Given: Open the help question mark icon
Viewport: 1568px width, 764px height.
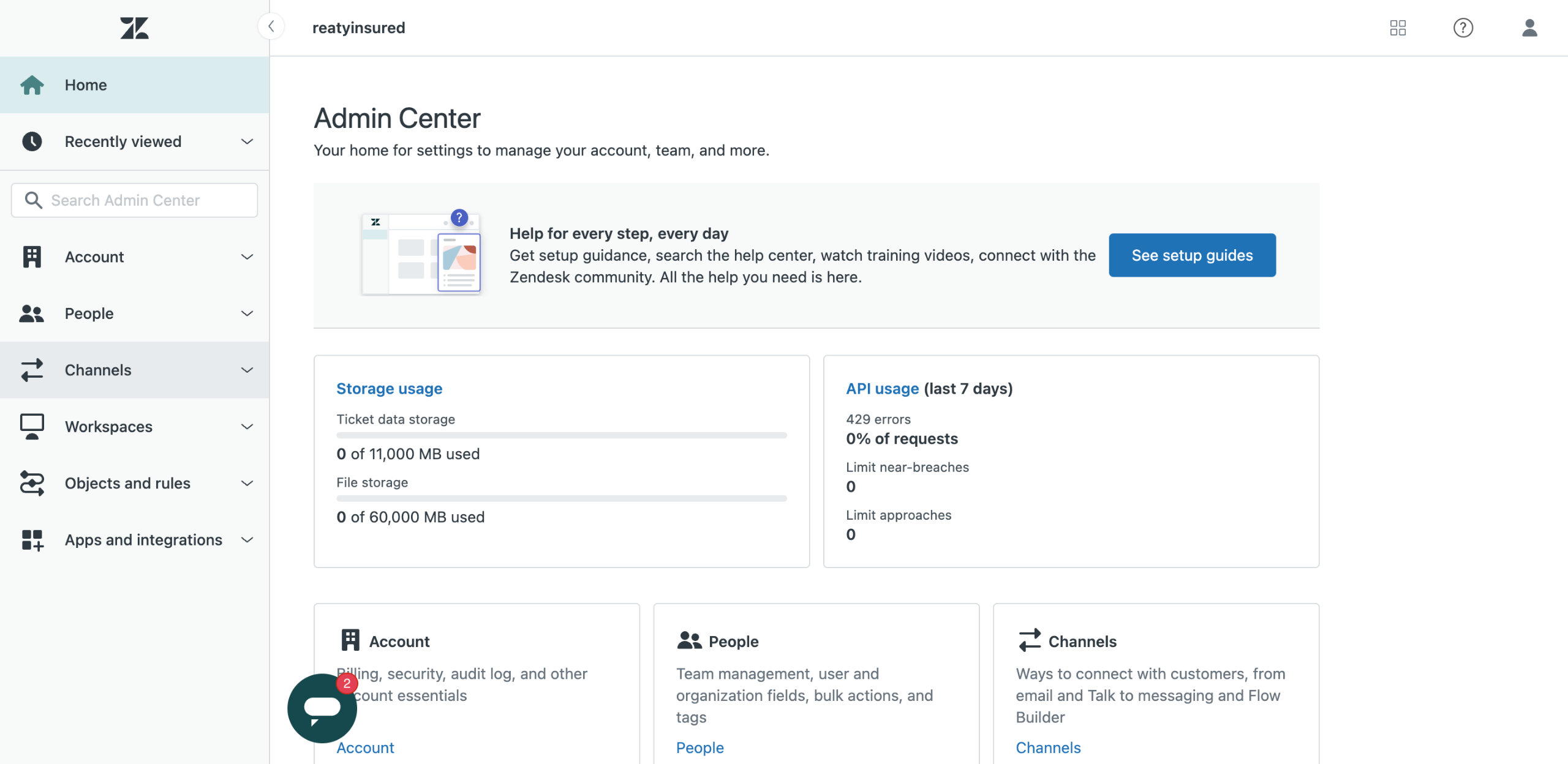Looking at the screenshot, I should tap(1463, 28).
